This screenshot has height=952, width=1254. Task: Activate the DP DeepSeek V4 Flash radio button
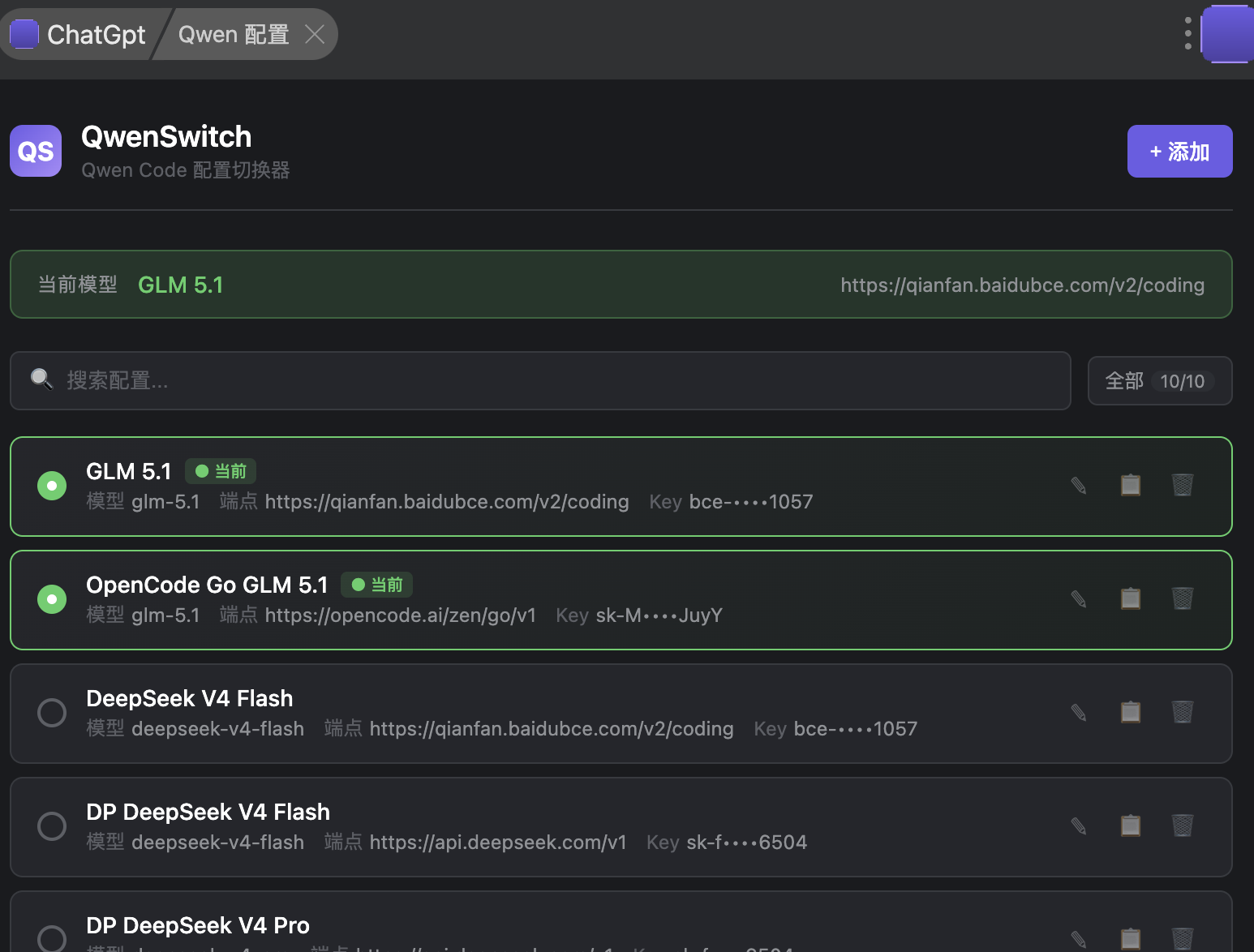[52, 826]
